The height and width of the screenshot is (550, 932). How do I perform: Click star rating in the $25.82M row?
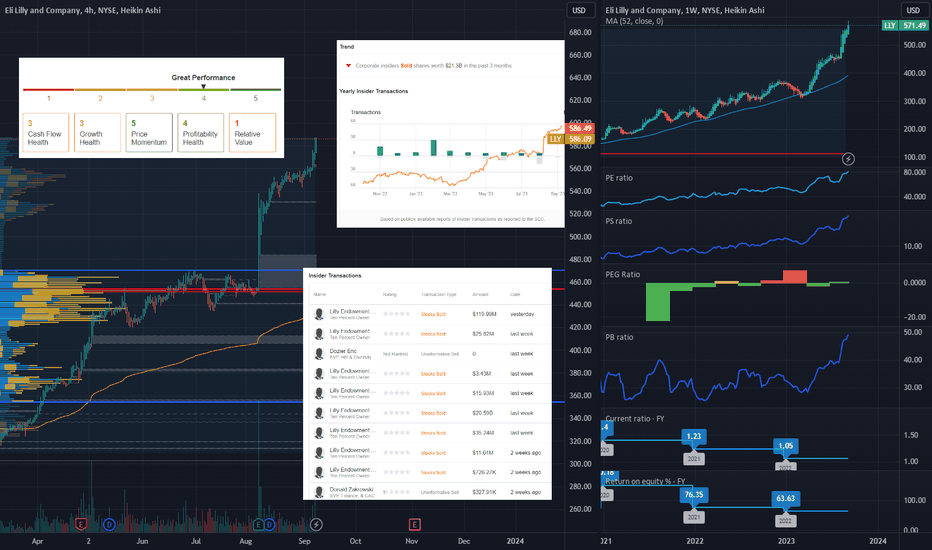(x=396, y=334)
